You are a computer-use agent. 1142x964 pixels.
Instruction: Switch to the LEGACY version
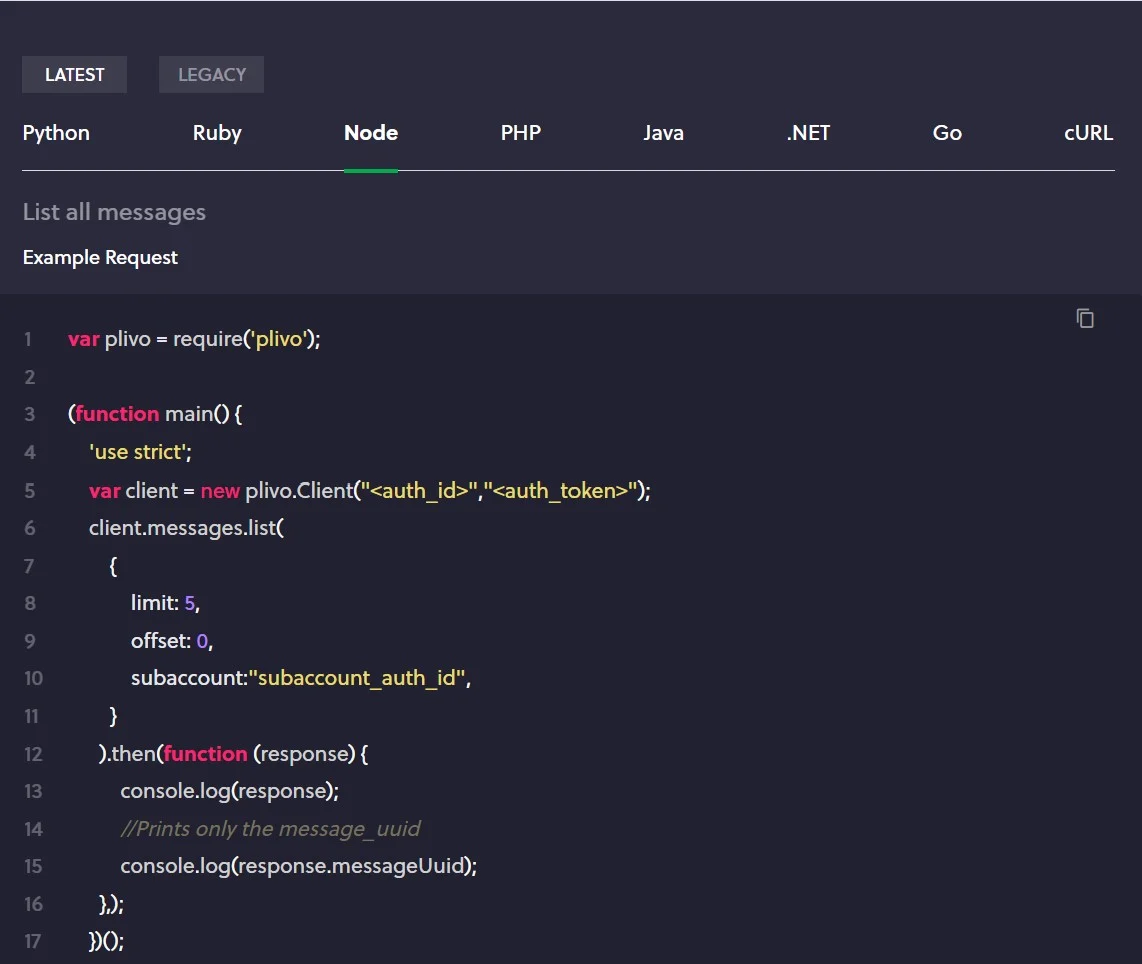click(211, 75)
